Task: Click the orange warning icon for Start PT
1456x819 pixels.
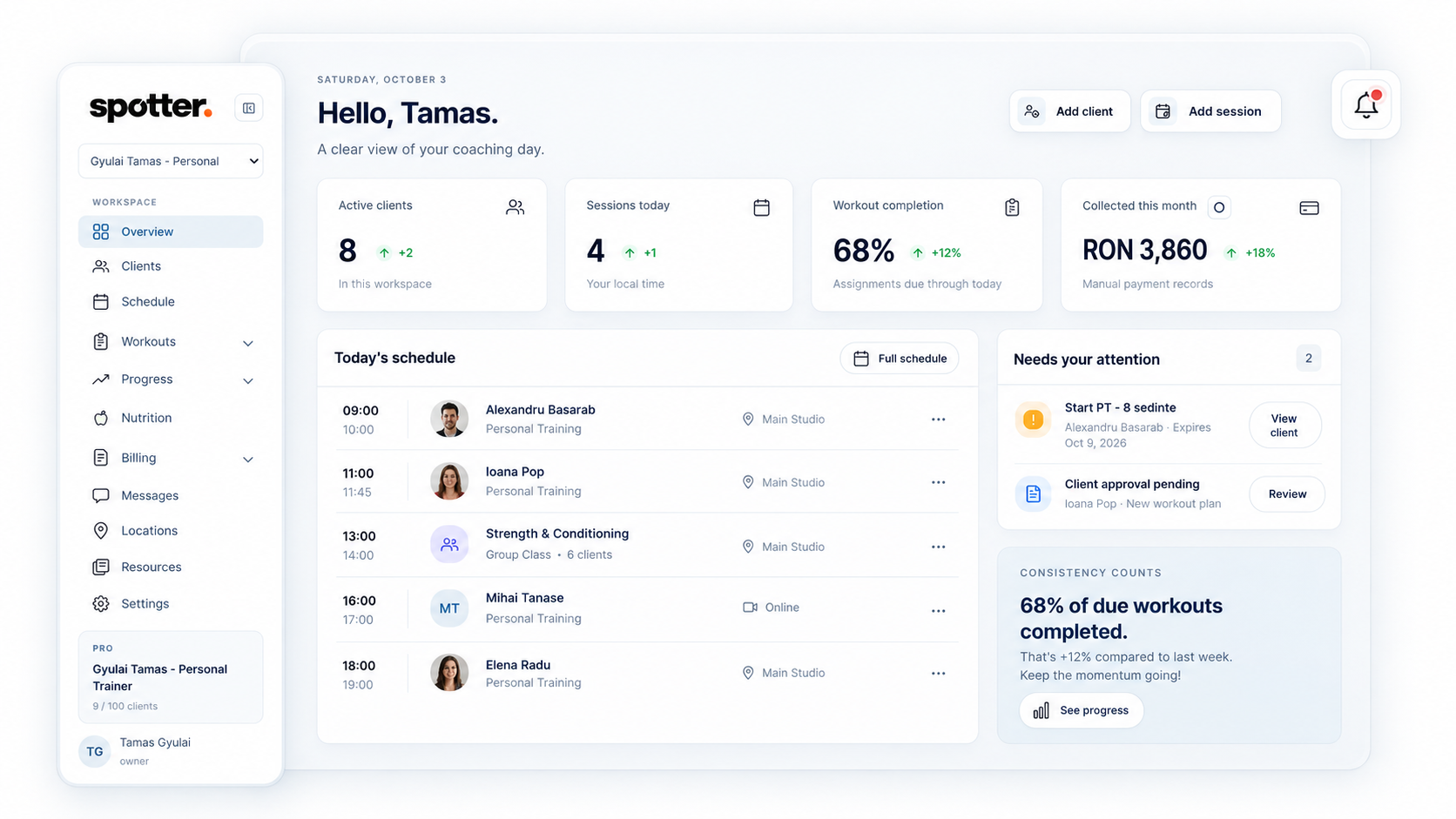Action: 1033,420
